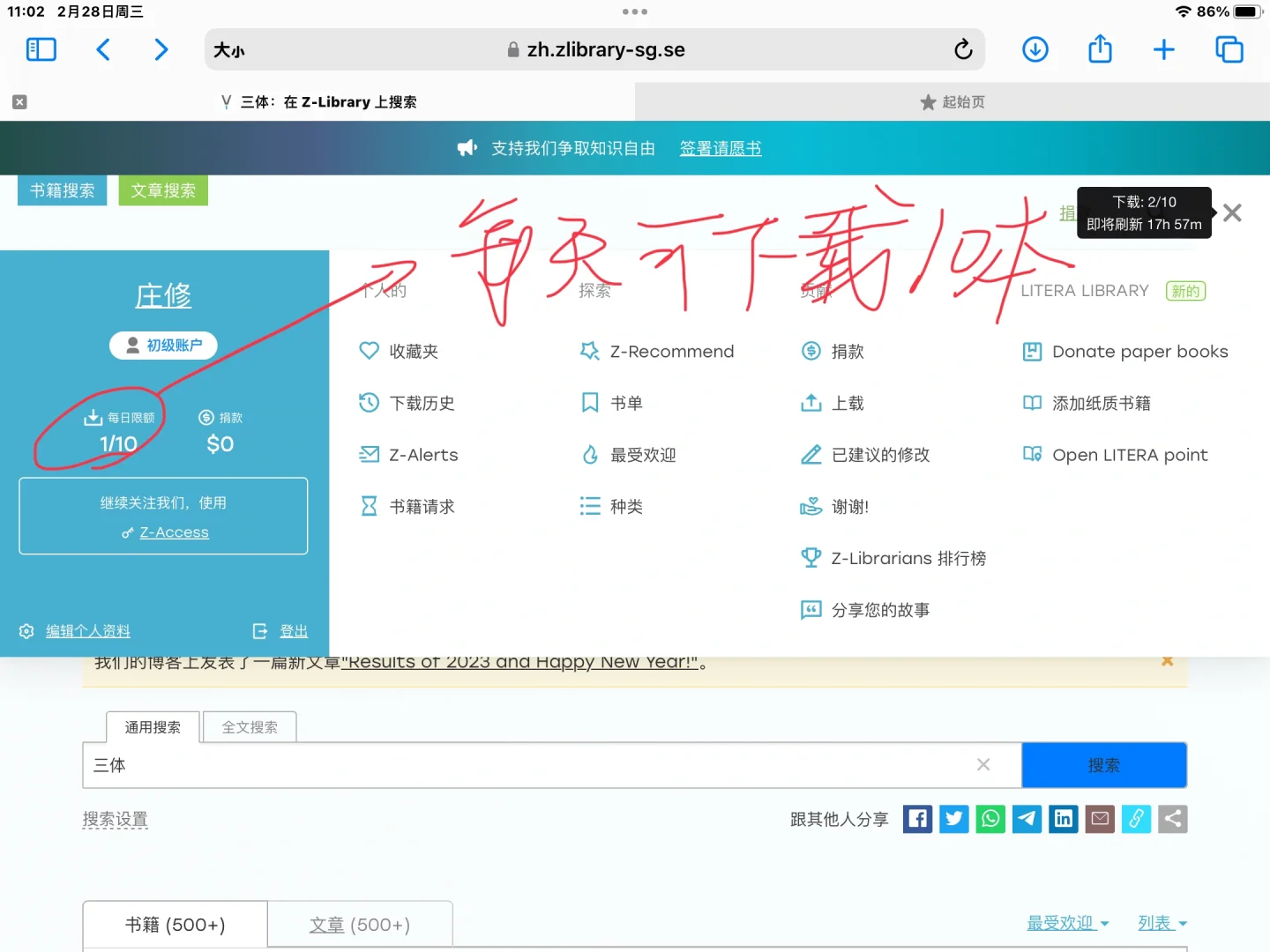Open 捐款 donate menu item

tap(832, 351)
